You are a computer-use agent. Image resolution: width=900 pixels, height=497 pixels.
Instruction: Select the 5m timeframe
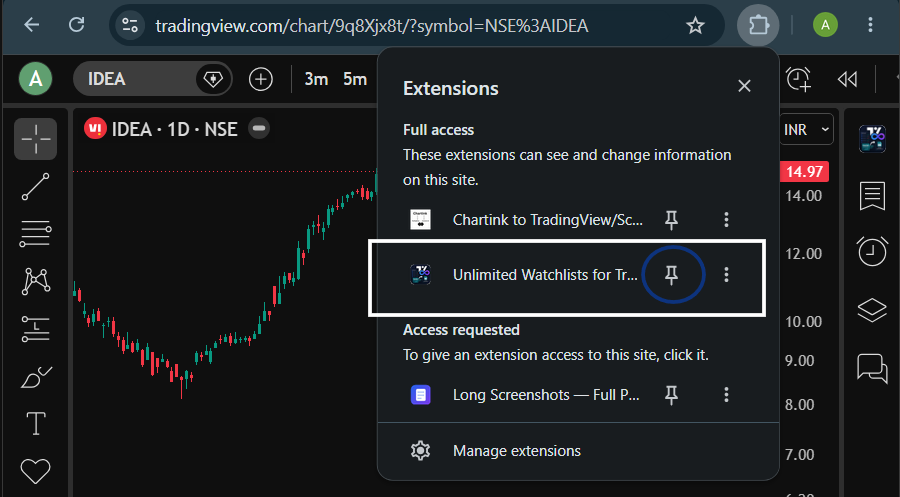(355, 79)
